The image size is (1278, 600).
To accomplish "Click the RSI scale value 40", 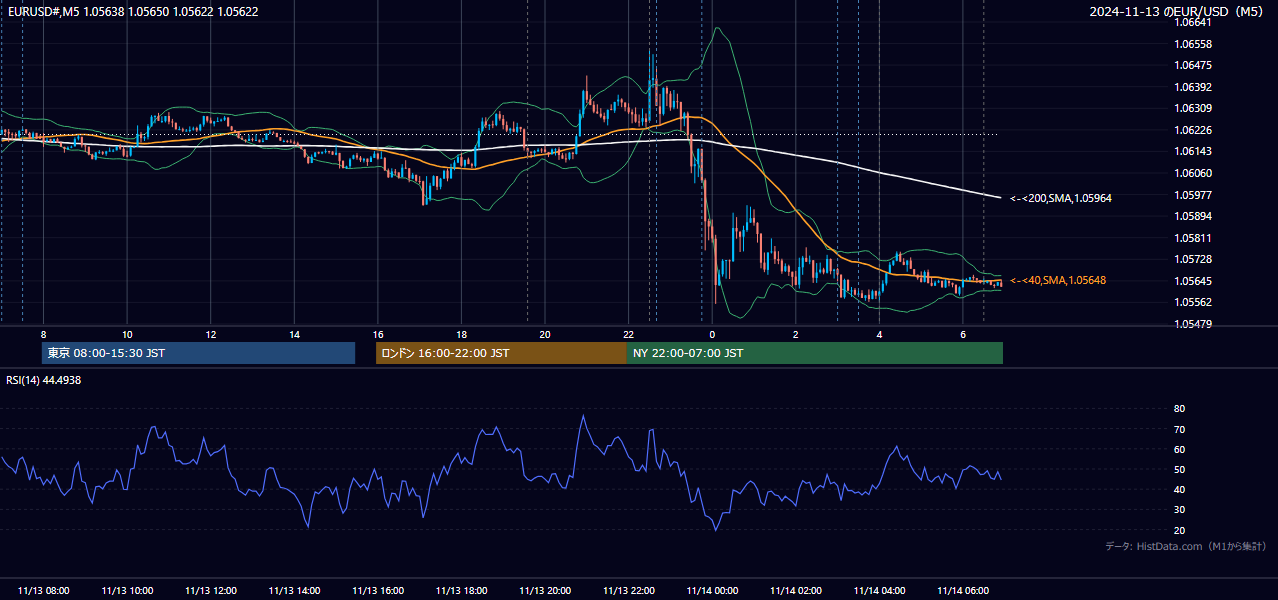I will pyautogui.click(x=1179, y=489).
